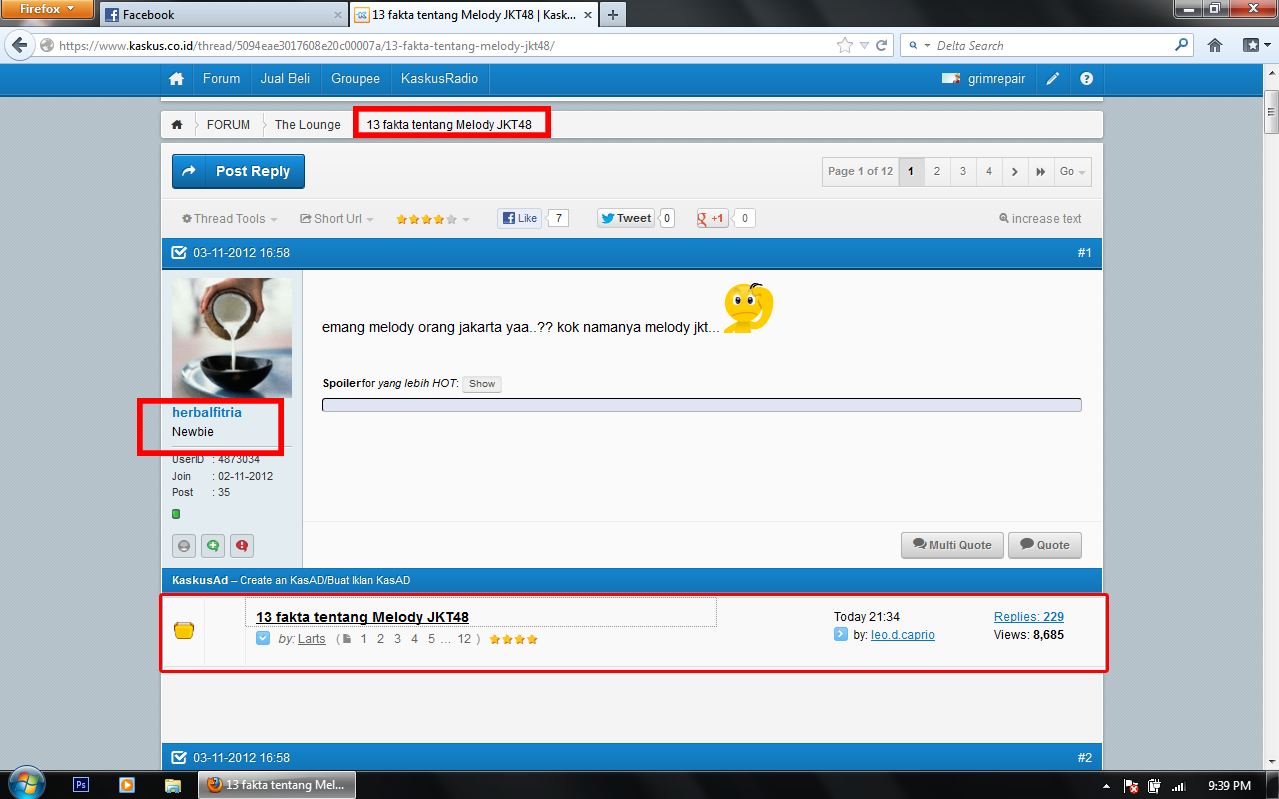Go to page 2 in top pagination
The image size is (1279, 799).
[x=937, y=172]
